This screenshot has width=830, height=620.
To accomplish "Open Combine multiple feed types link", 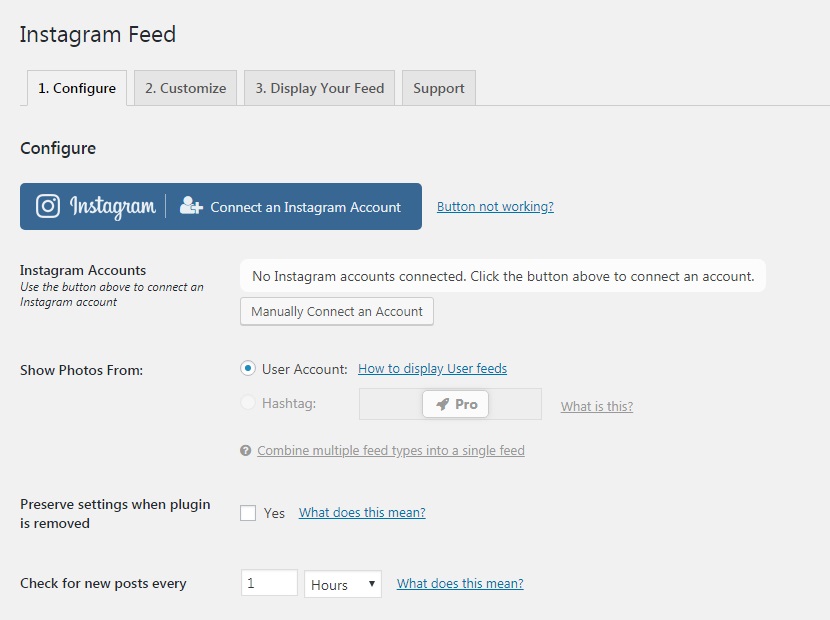I will pos(390,451).
